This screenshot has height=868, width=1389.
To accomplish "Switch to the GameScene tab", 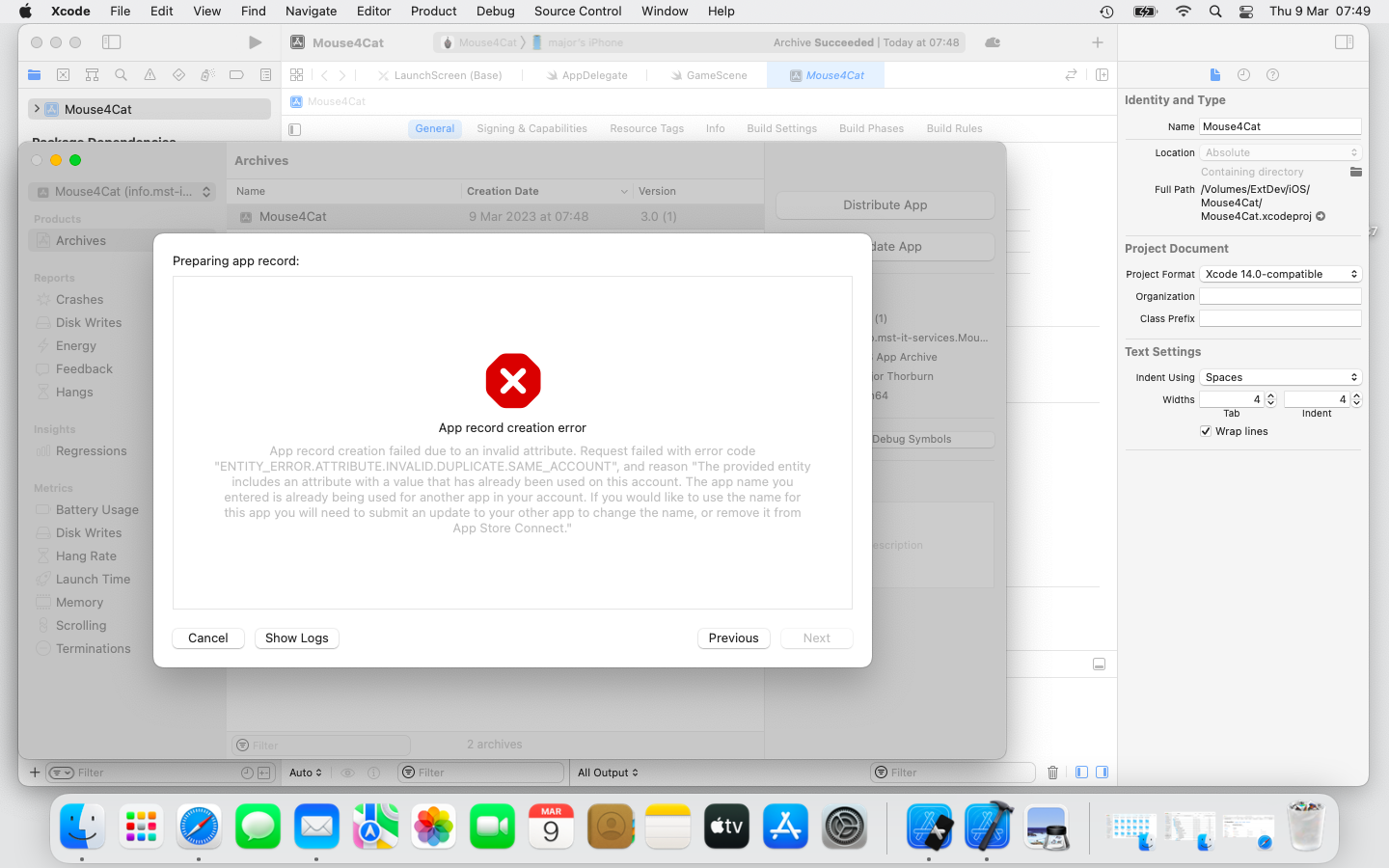I will 716,75.
